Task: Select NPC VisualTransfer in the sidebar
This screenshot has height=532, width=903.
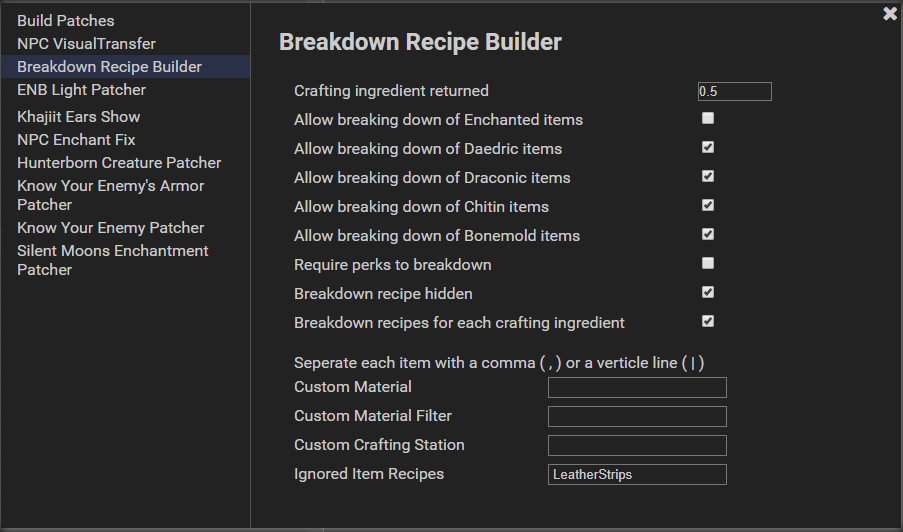Action: pyautogui.click(x=86, y=43)
